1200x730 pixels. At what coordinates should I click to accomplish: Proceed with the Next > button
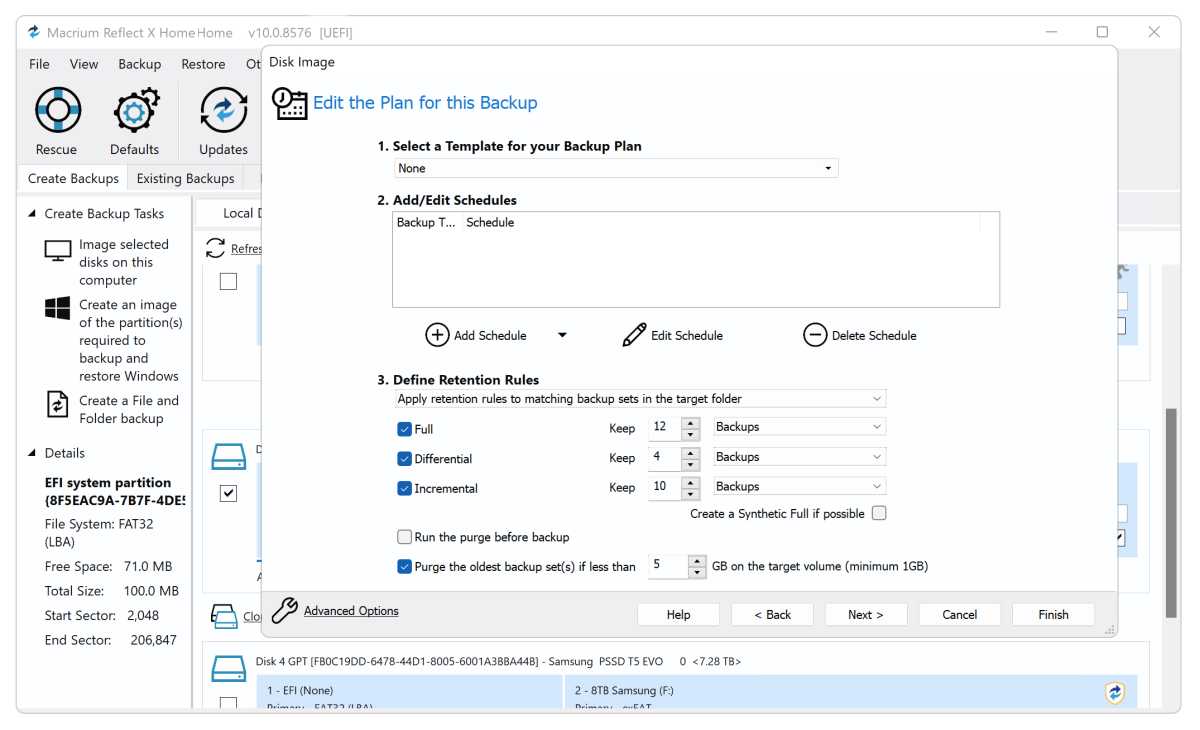pyautogui.click(x=866, y=615)
